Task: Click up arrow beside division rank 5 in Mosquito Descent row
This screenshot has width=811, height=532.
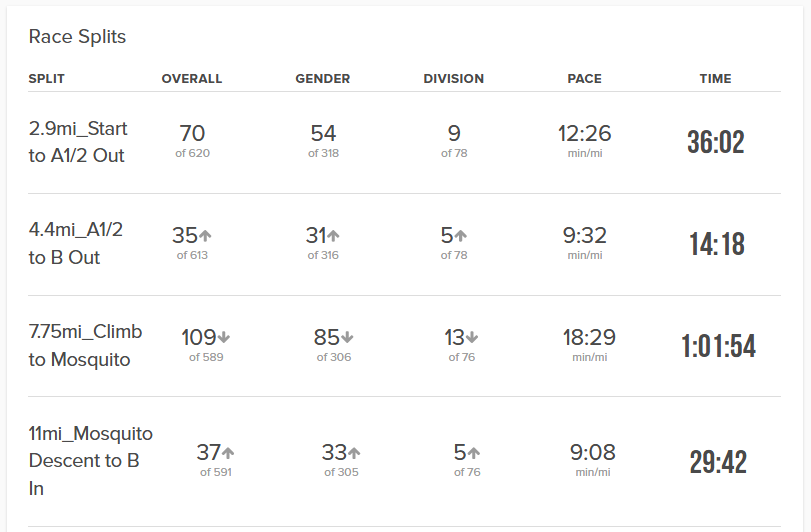Action: pos(474,453)
